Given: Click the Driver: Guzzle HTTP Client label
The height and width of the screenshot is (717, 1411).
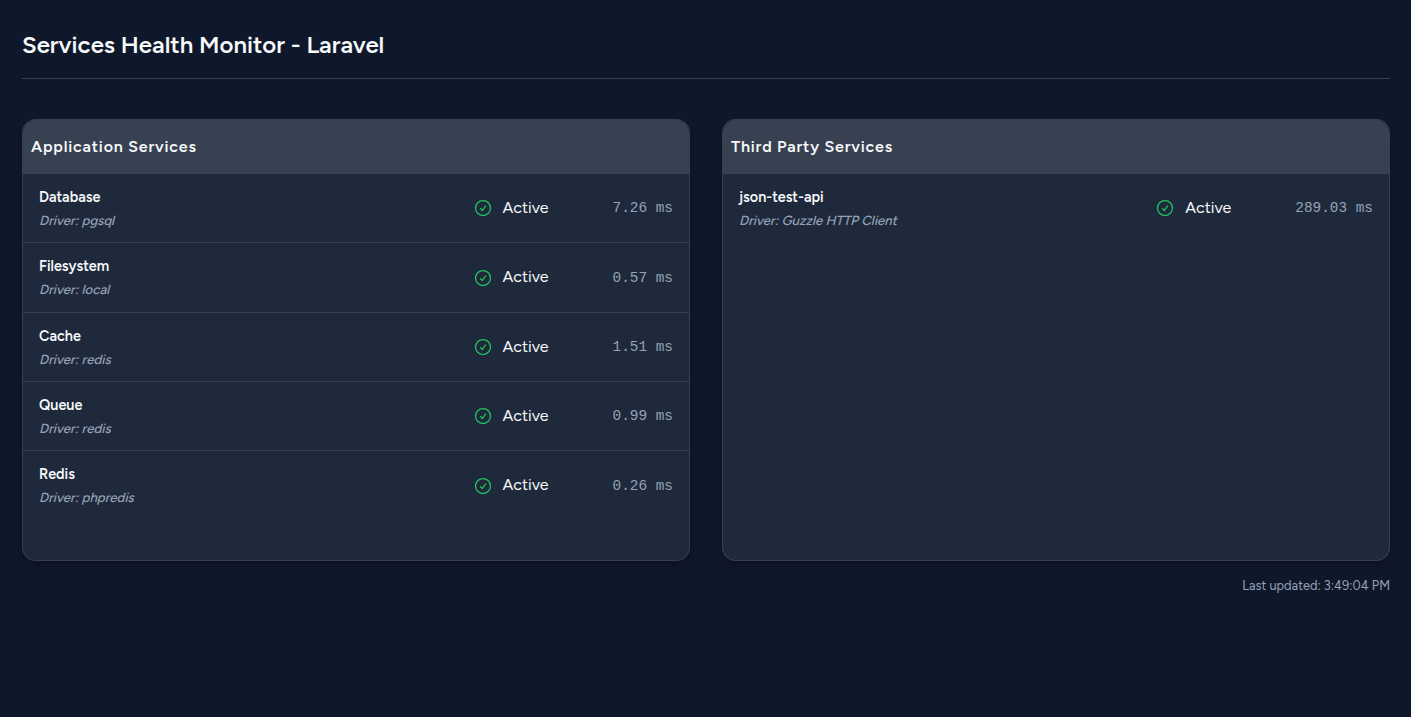Looking at the screenshot, I should [x=818, y=220].
